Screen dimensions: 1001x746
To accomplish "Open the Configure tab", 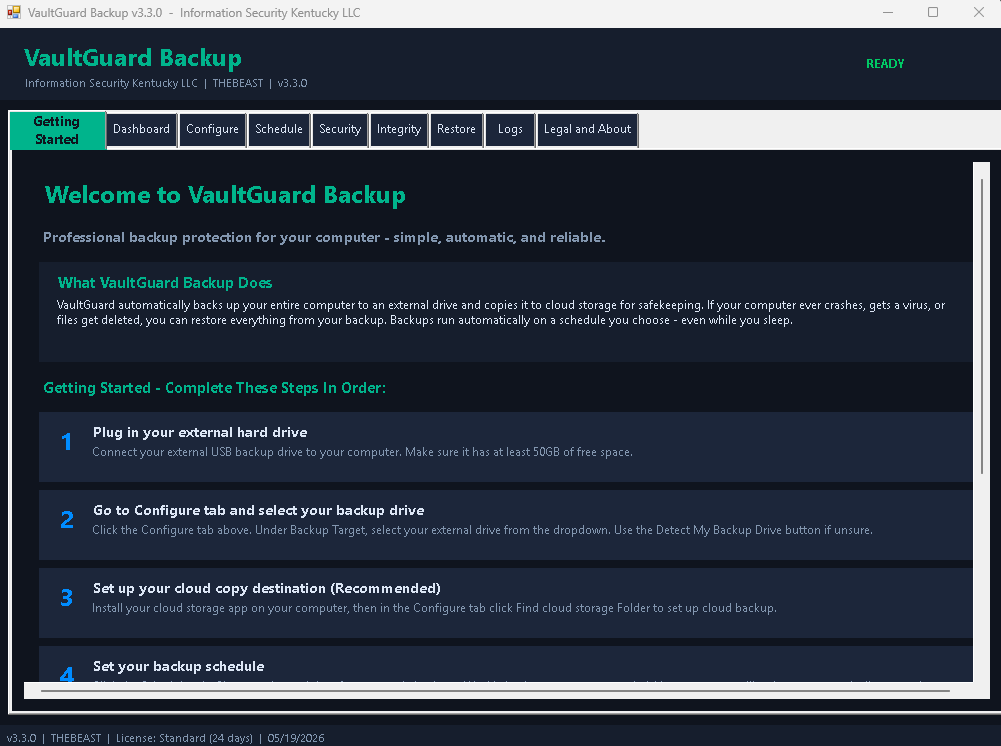I will [213, 130].
